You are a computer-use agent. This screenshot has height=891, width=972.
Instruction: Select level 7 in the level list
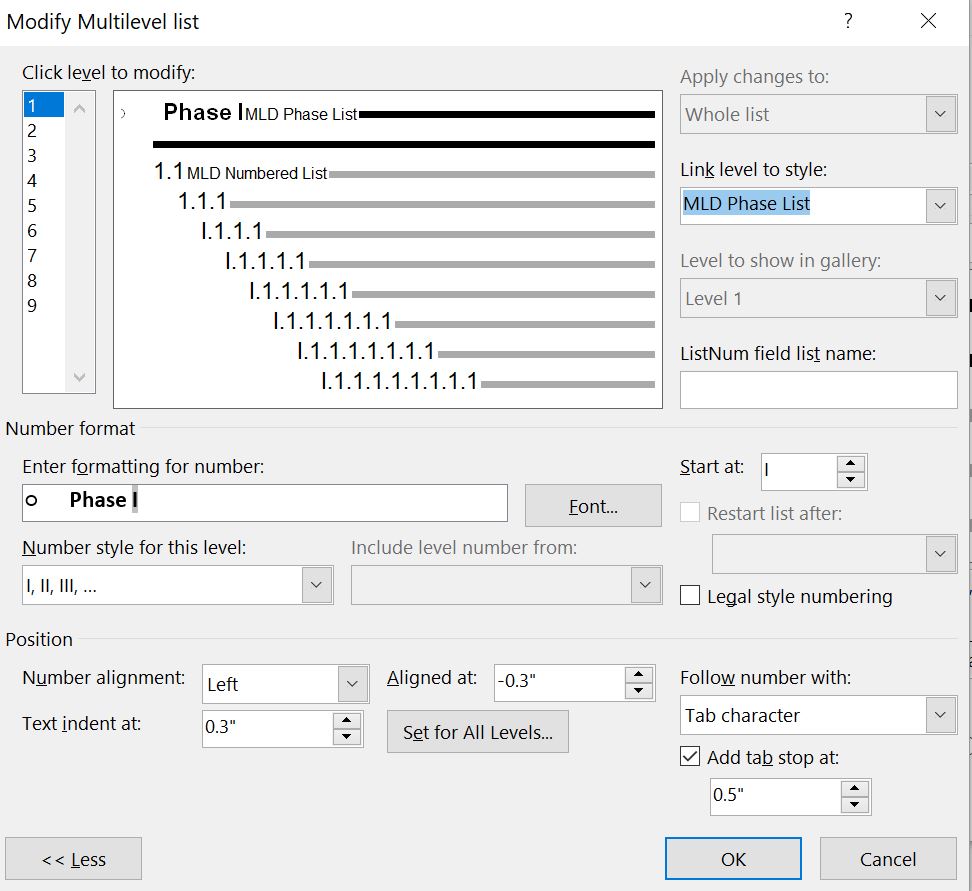(x=43, y=255)
